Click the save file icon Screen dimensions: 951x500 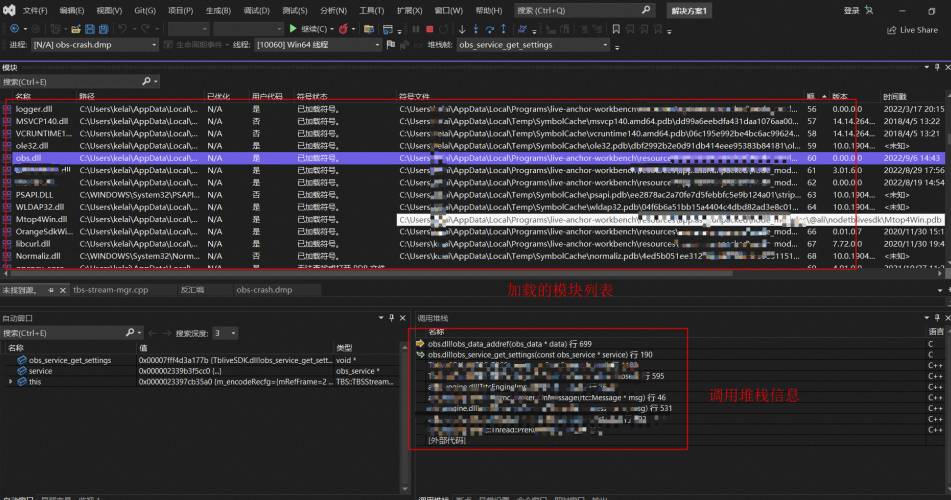pos(90,29)
